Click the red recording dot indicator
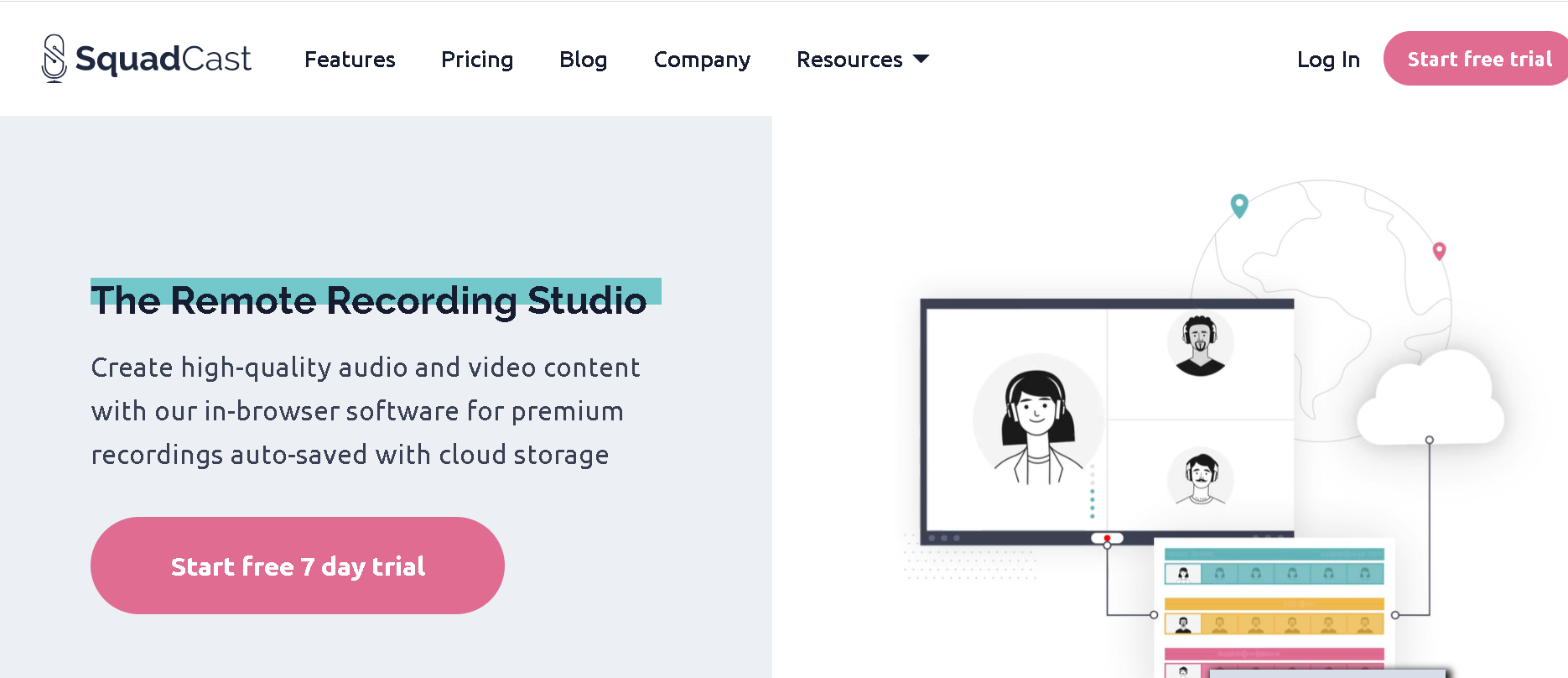 click(1107, 538)
